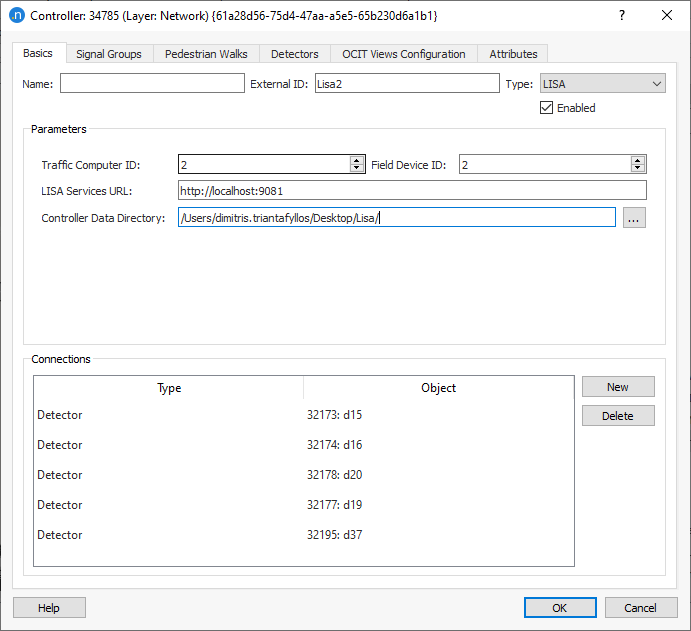Go to the Detectors tab
Screen dimensions: 691x631
pyautogui.click(x=294, y=54)
